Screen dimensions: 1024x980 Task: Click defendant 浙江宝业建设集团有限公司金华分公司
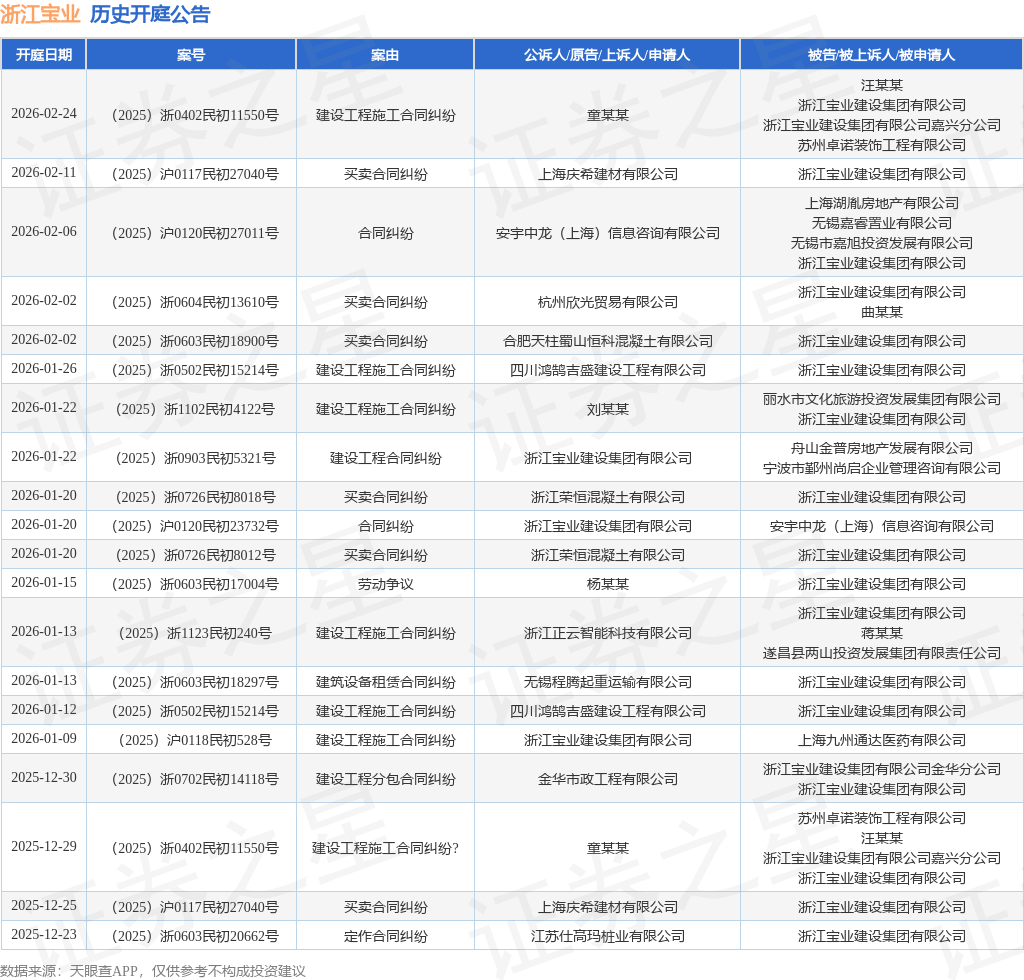[x=882, y=769]
